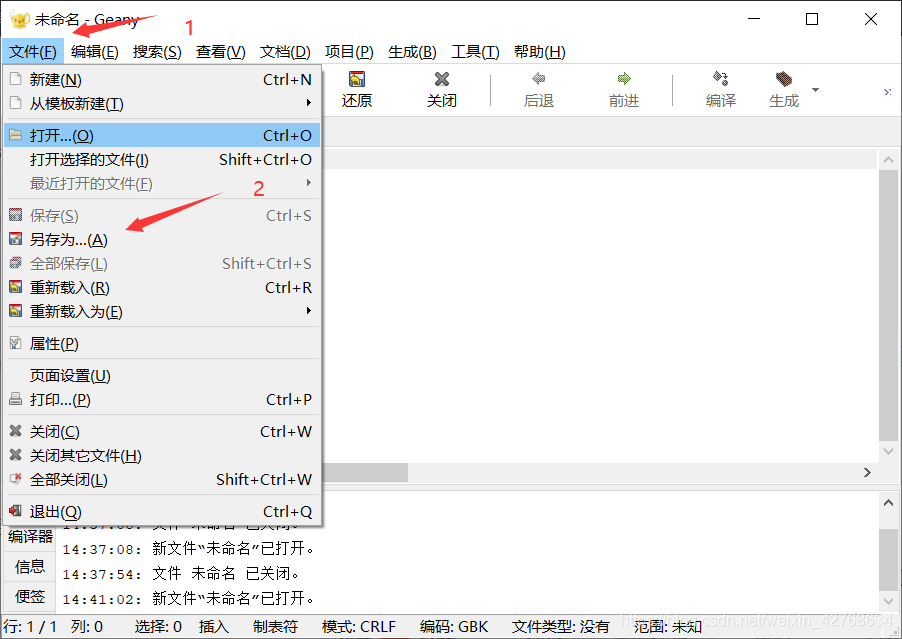Click editor vertical scrollbar up arrow
The width and height of the screenshot is (902, 639).
(888, 160)
